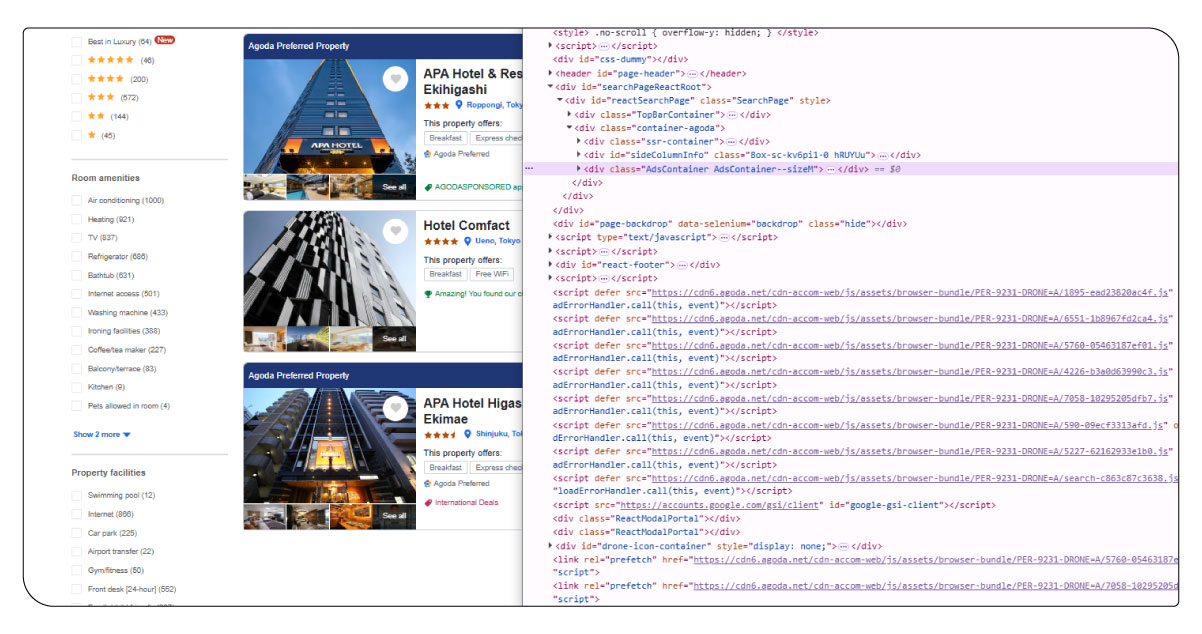This screenshot has width=1202, height=634.
Task: Select the 5-star rating checkbox
Action: pyautogui.click(x=77, y=59)
